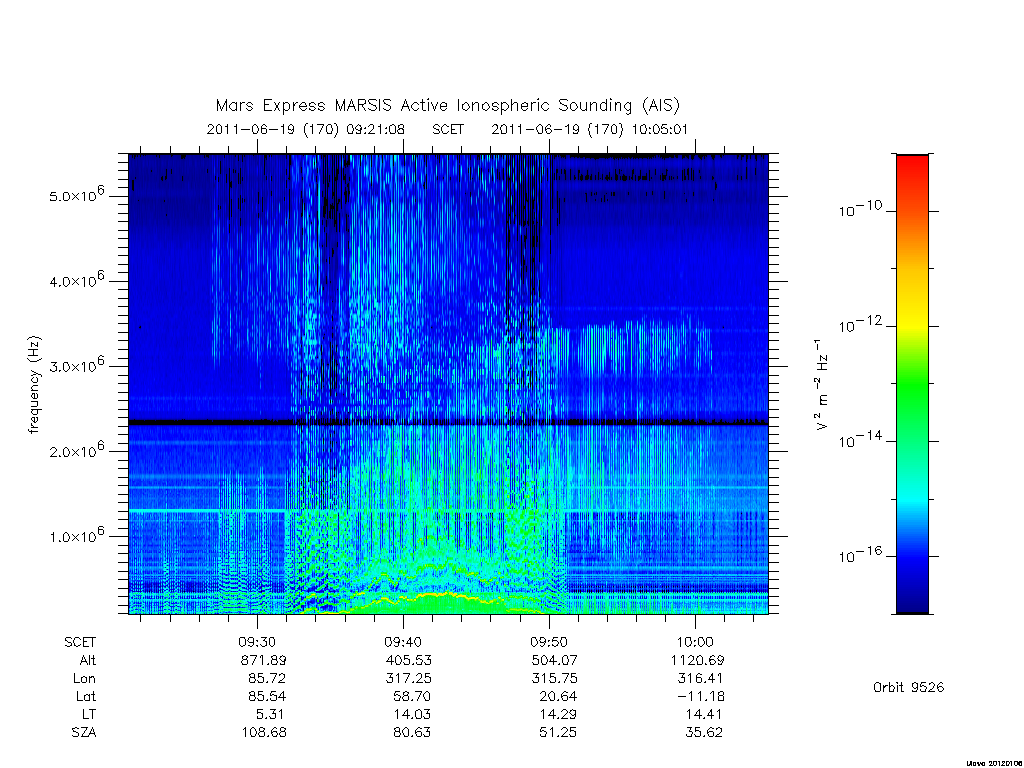Click the longitude value 315.75
Viewport: 1024px width, 768px height.
(x=554, y=679)
